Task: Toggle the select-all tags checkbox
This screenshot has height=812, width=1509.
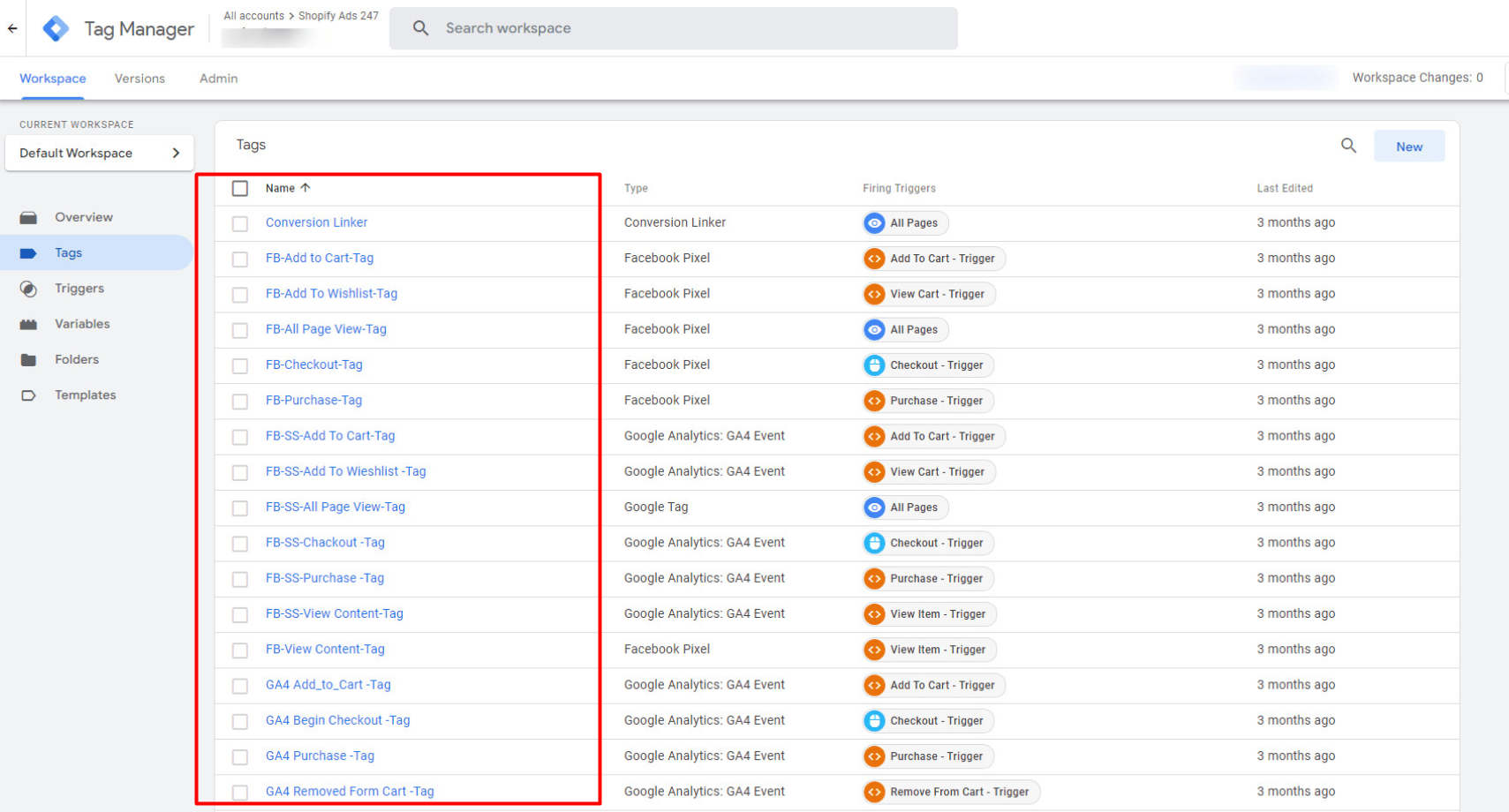Action: (240, 188)
